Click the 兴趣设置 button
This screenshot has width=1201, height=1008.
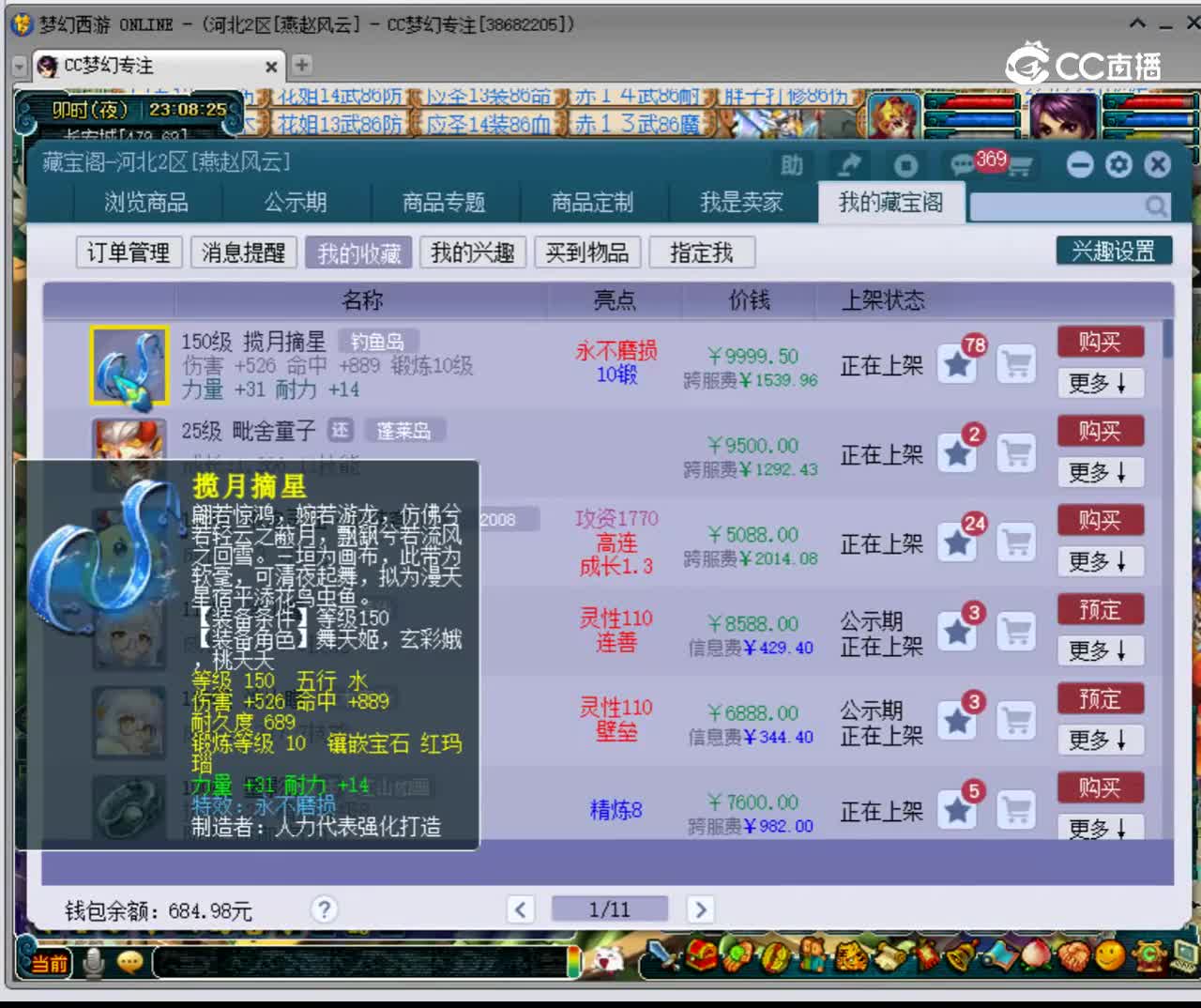pos(1114,251)
